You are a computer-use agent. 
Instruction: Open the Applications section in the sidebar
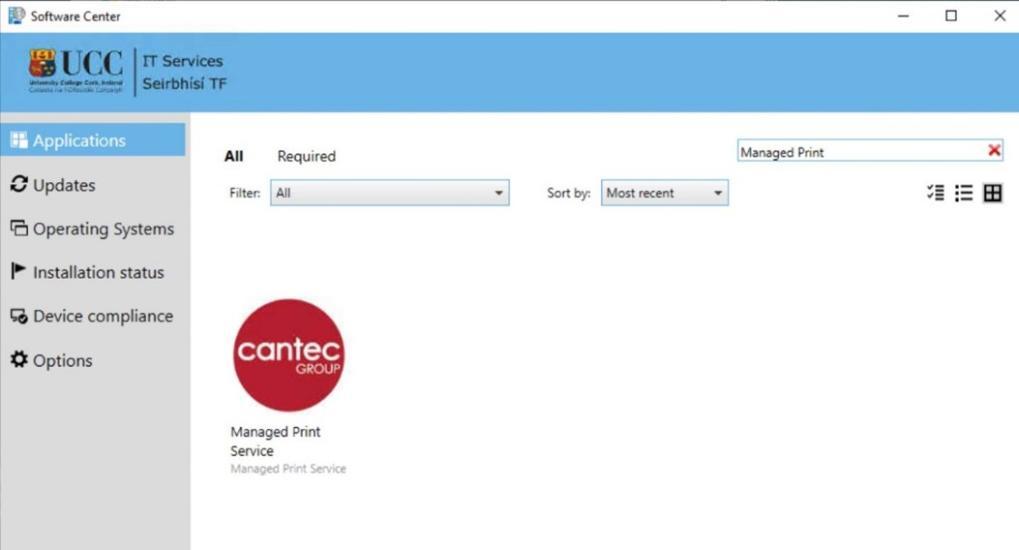(x=92, y=140)
